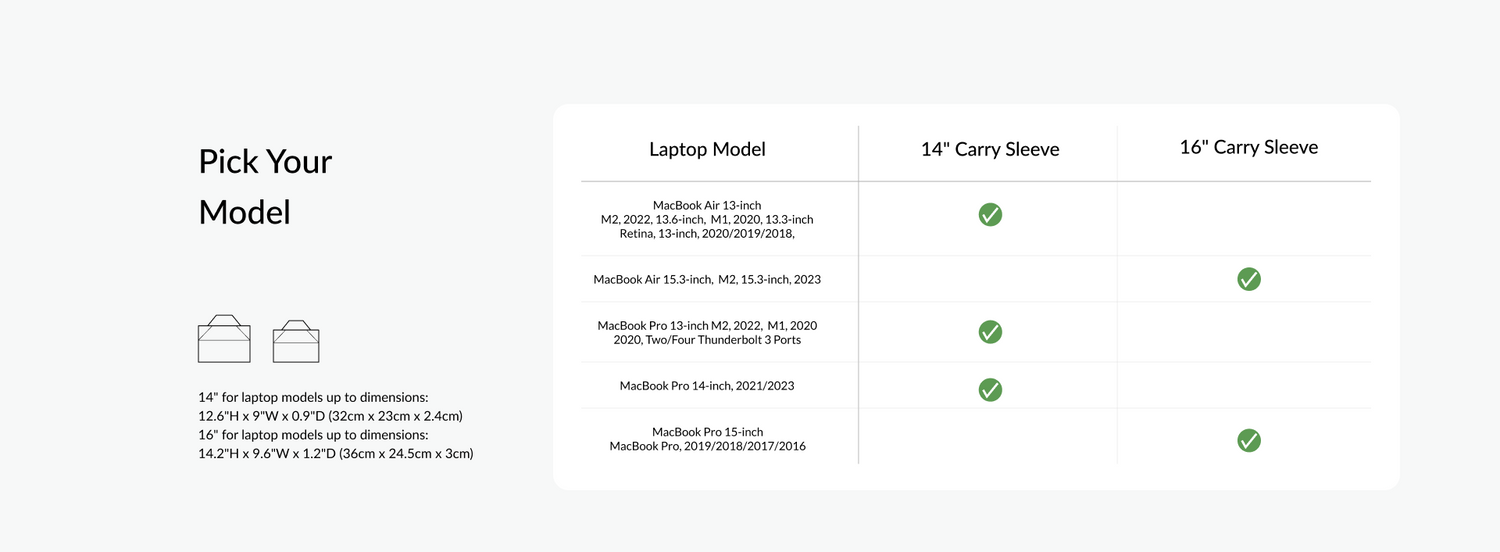Screen dimensions: 1500x552
Task: Click the MacBook Air 13-inch row label
Action: tap(707, 219)
